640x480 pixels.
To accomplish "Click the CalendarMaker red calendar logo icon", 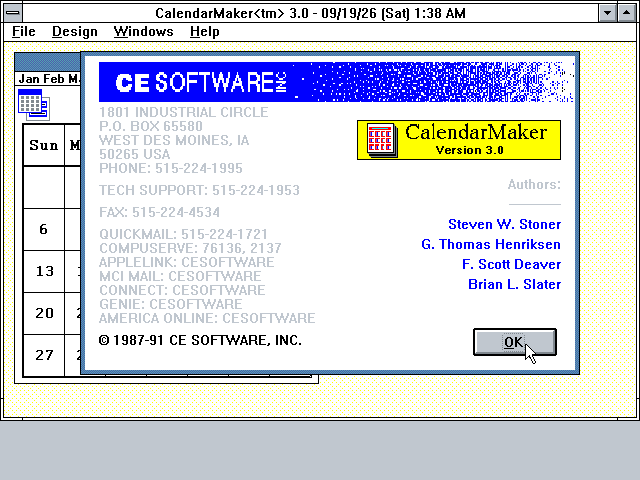I will coord(382,140).
